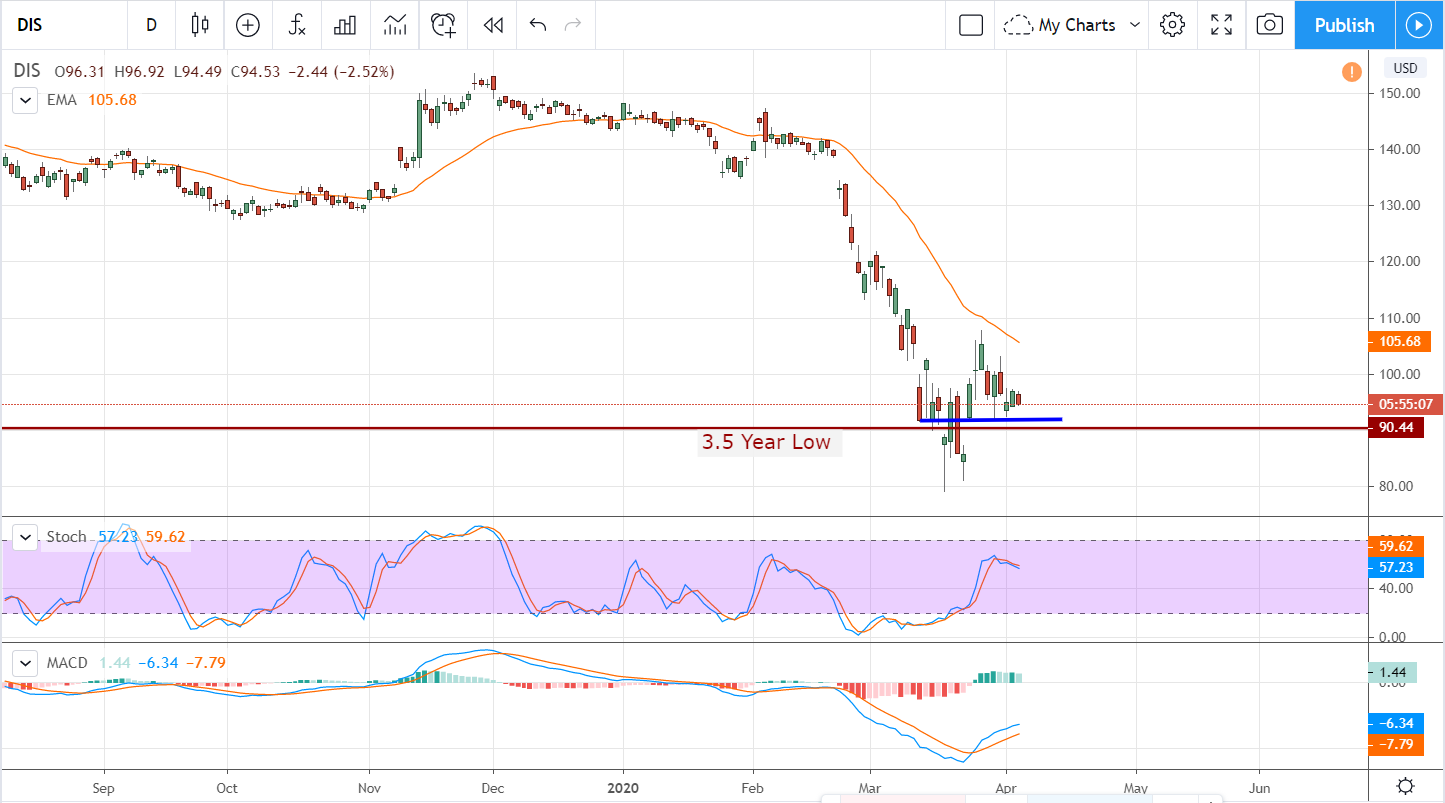Click the redo arrow icon
The height and width of the screenshot is (803, 1445).
tap(573, 25)
